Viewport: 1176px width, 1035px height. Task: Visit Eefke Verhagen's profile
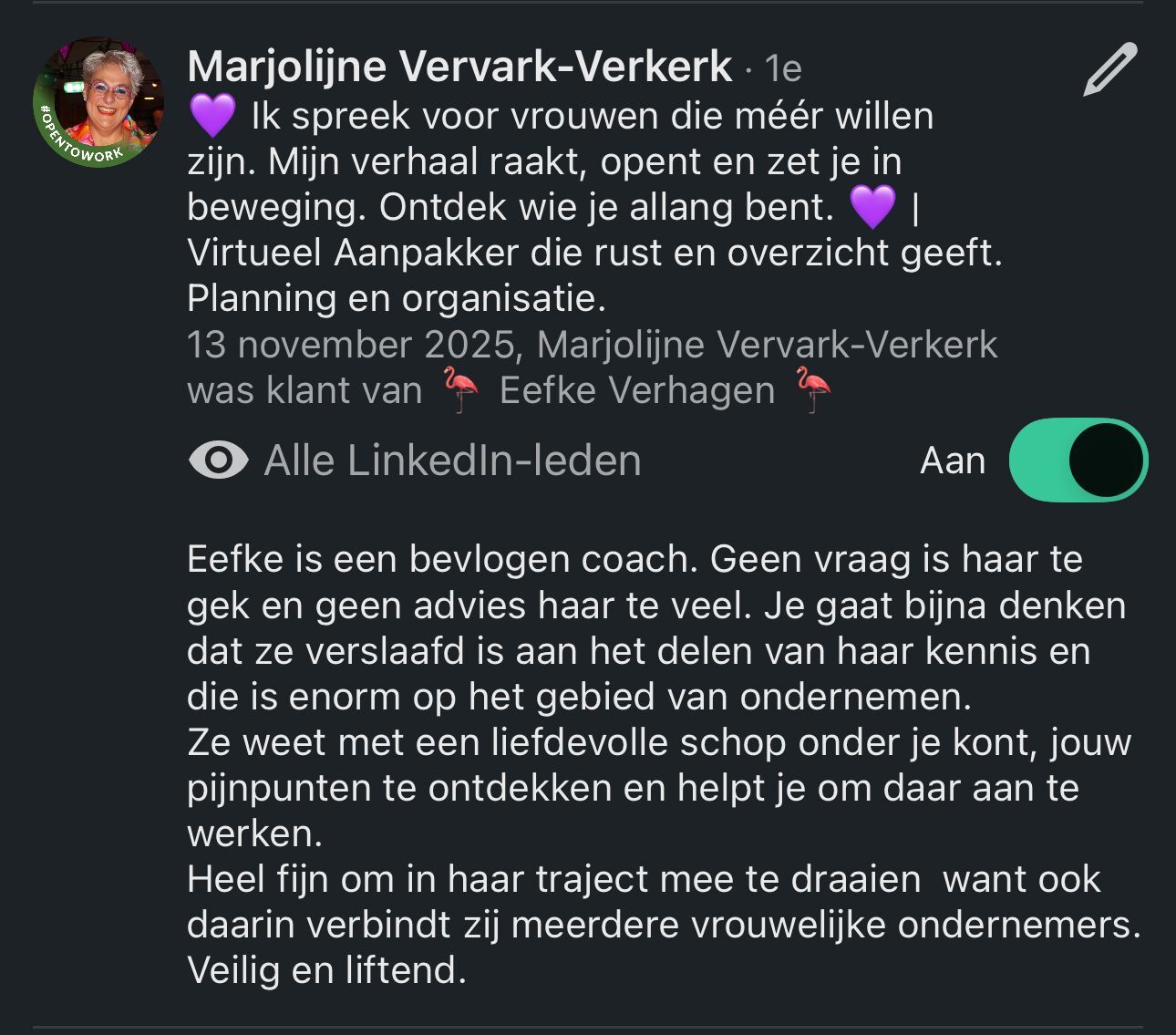click(x=637, y=390)
